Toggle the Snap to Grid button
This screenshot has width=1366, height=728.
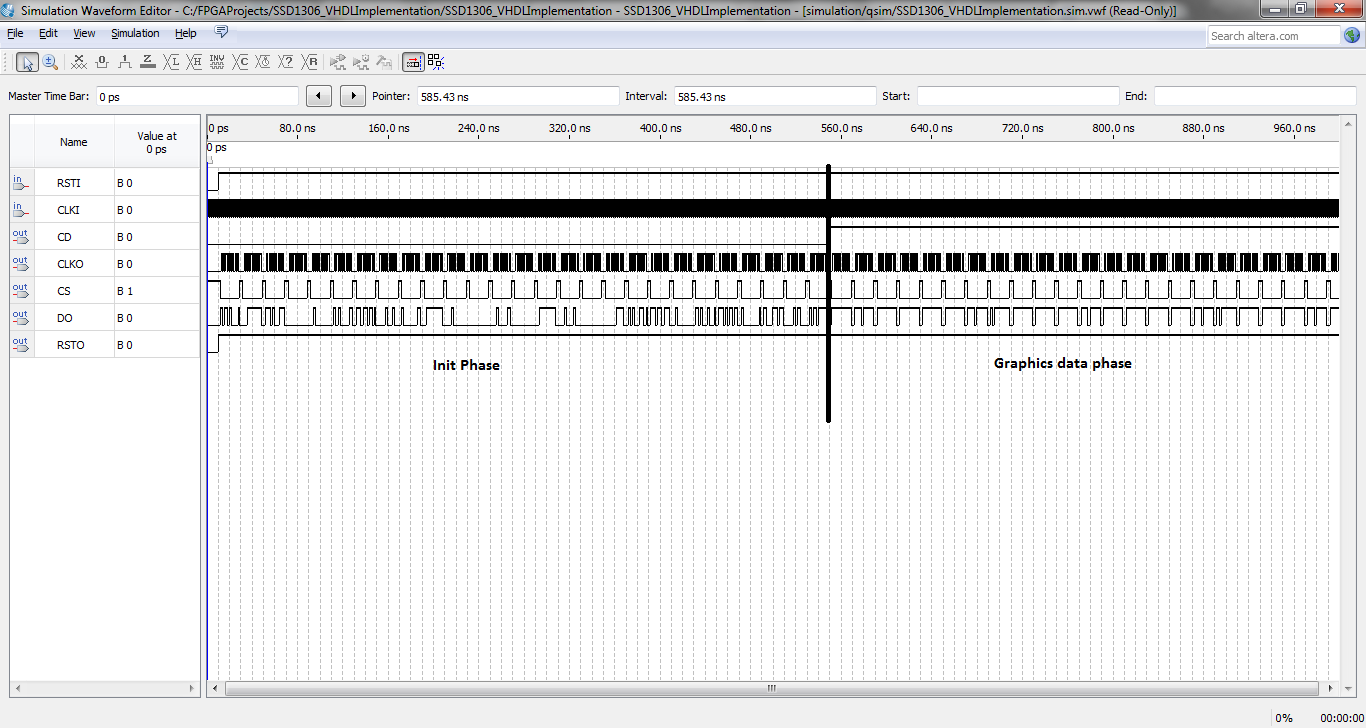pyautogui.click(x=436, y=62)
